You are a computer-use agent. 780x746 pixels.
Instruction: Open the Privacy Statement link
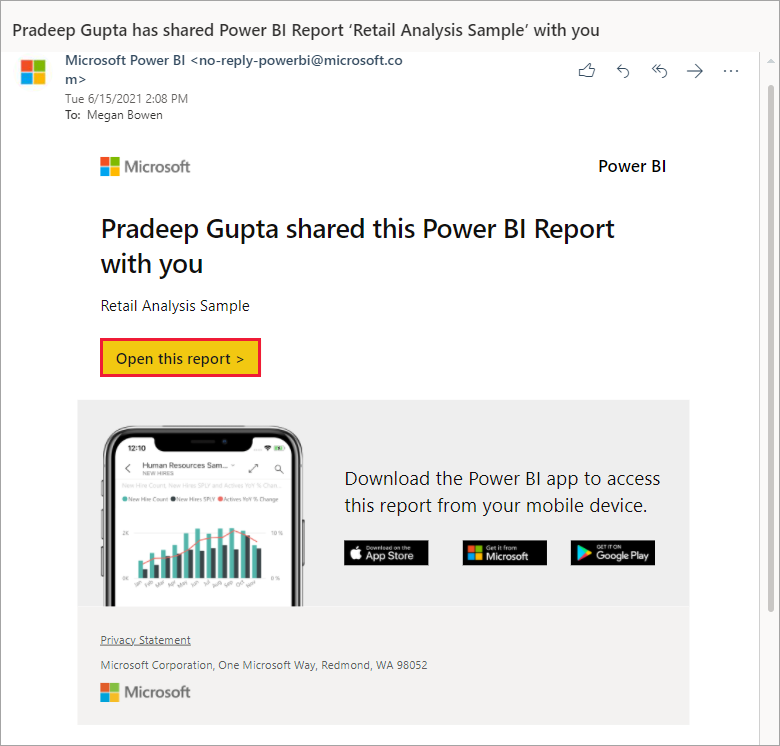coord(145,640)
